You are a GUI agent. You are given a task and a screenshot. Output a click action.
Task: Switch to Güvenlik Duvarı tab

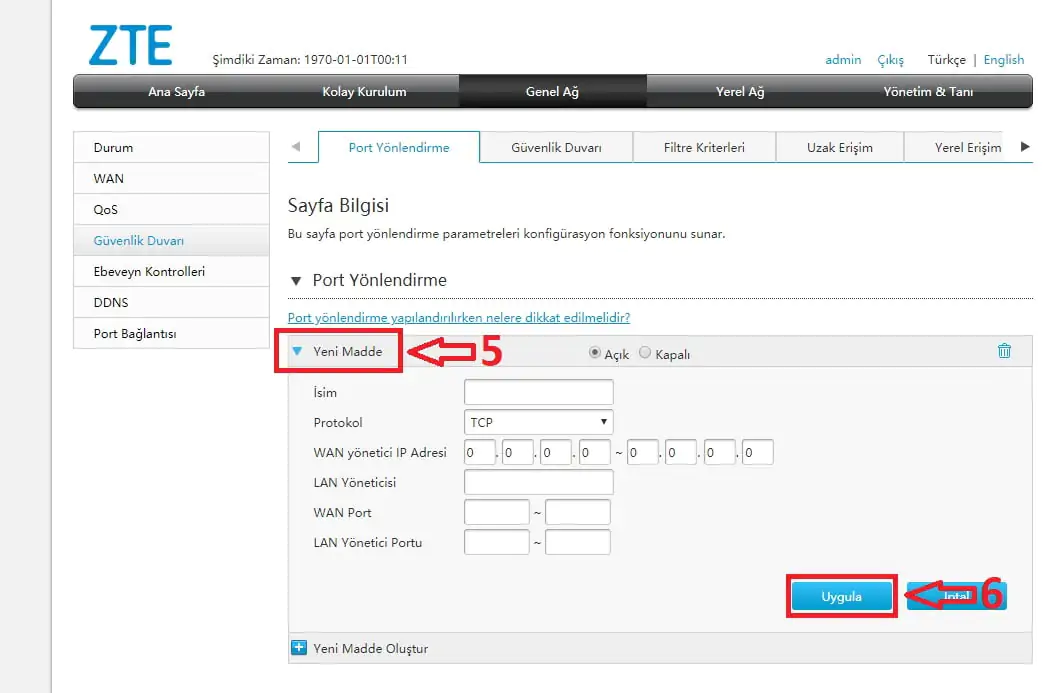click(x=556, y=148)
